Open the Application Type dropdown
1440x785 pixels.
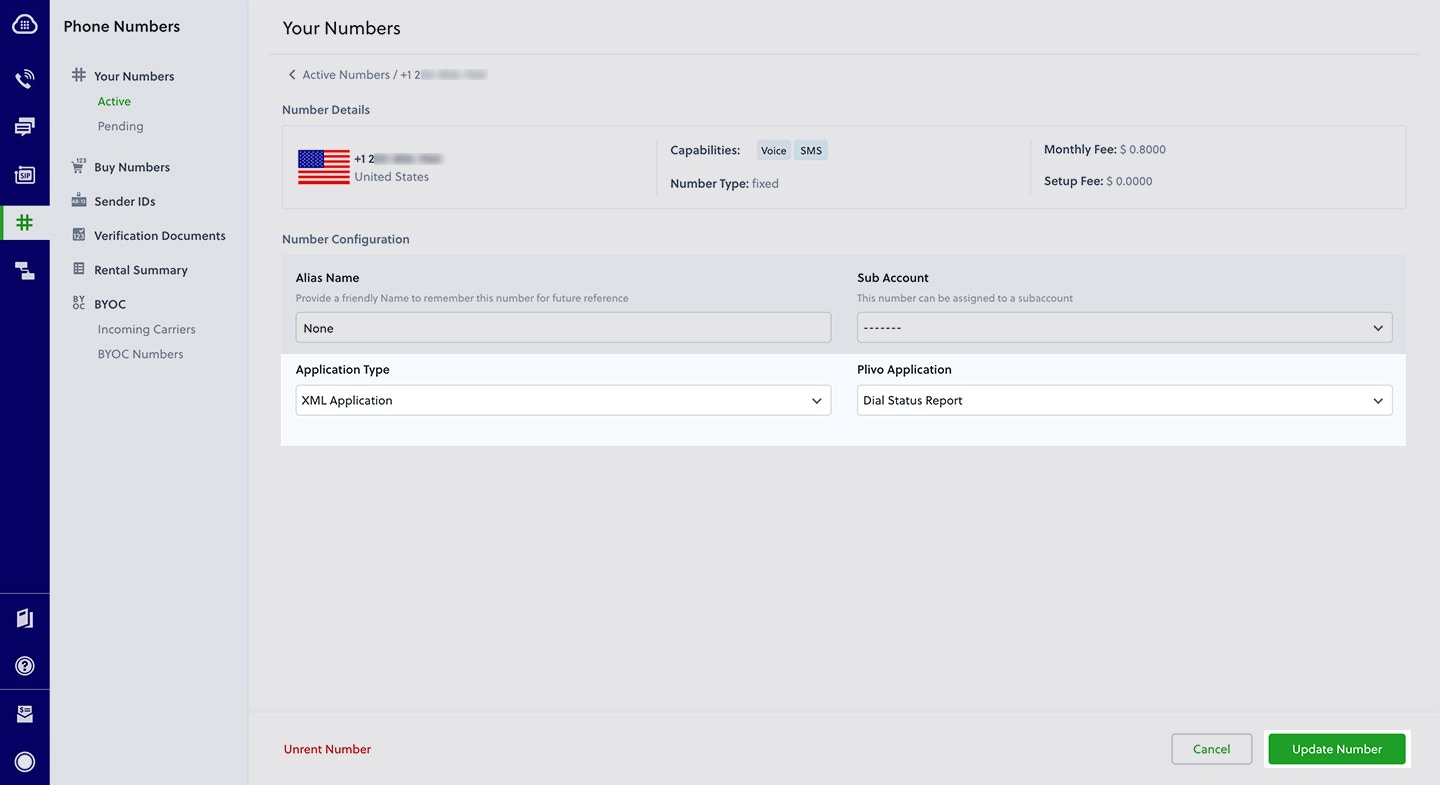pyautogui.click(x=563, y=400)
